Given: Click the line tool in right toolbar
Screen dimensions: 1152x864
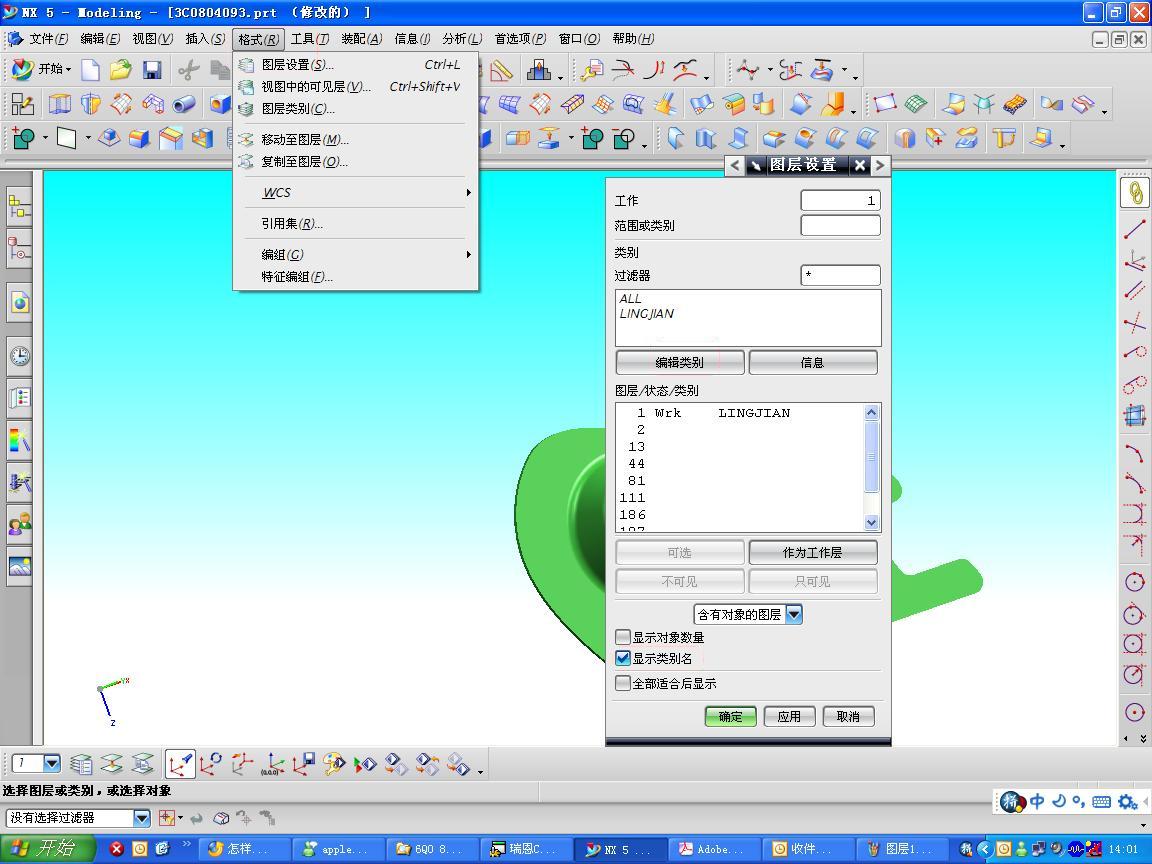Looking at the screenshot, I should tap(1135, 228).
